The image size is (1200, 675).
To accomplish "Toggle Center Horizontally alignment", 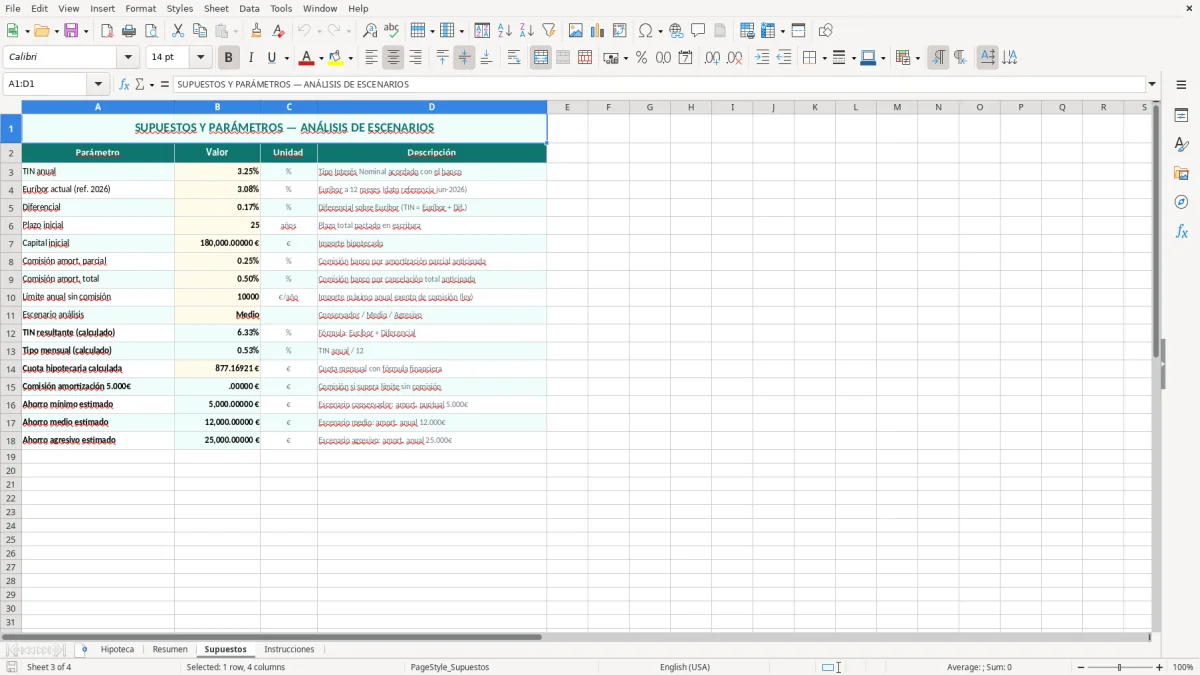I will click(x=394, y=58).
